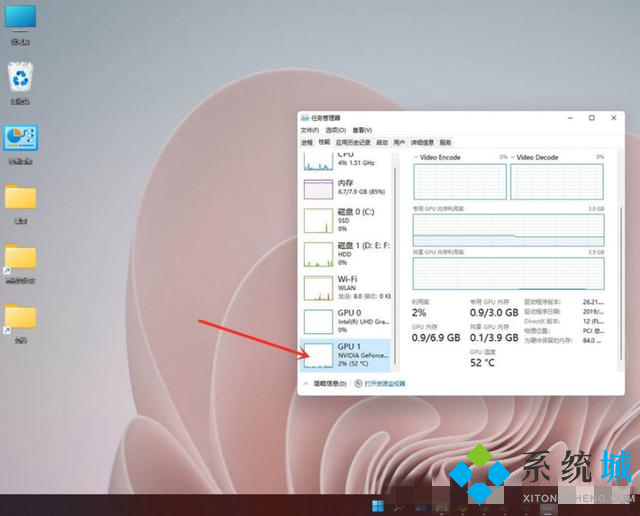Select the Wi-Fi WLAN sidebar entry
This screenshot has height=516, width=640.
(346, 288)
